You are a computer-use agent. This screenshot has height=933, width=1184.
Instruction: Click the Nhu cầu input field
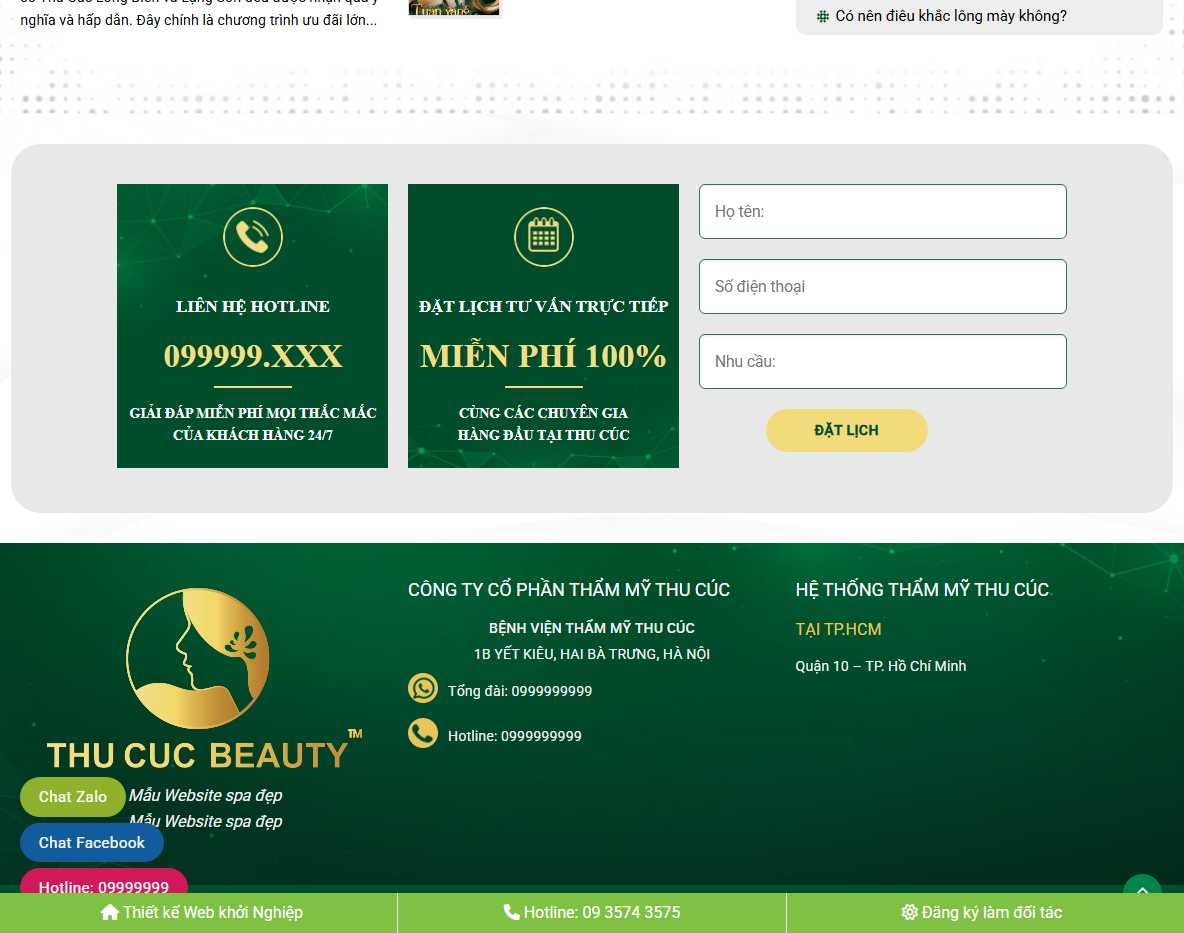[882, 361]
